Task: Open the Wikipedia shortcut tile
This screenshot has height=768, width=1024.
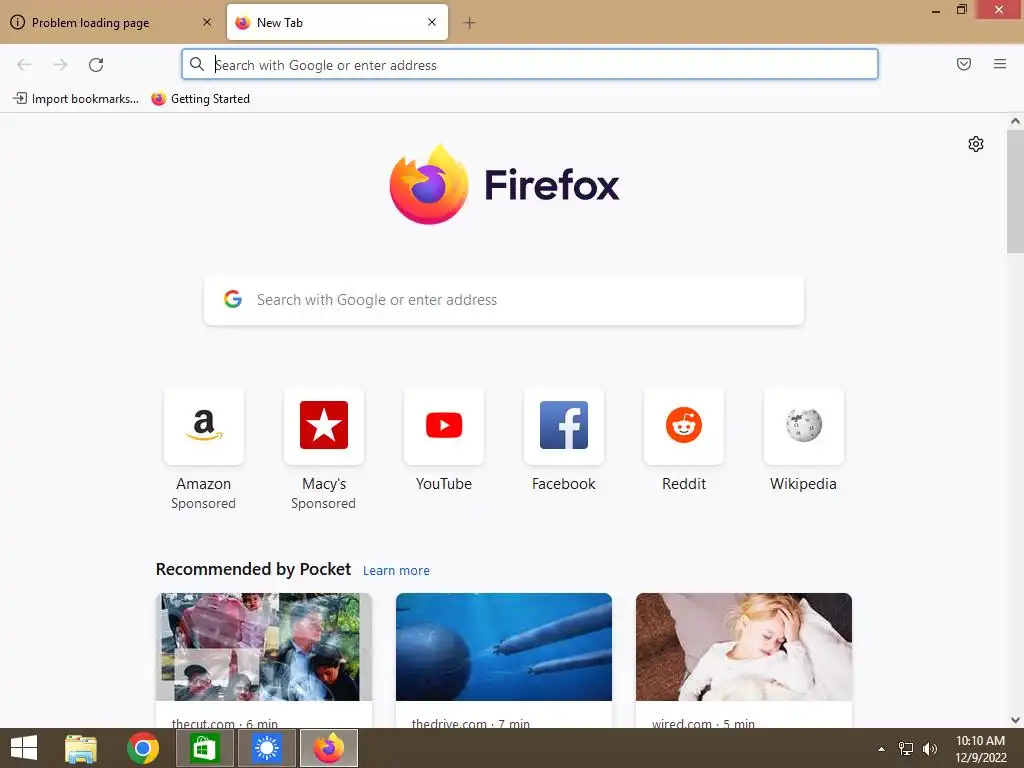Action: point(804,426)
